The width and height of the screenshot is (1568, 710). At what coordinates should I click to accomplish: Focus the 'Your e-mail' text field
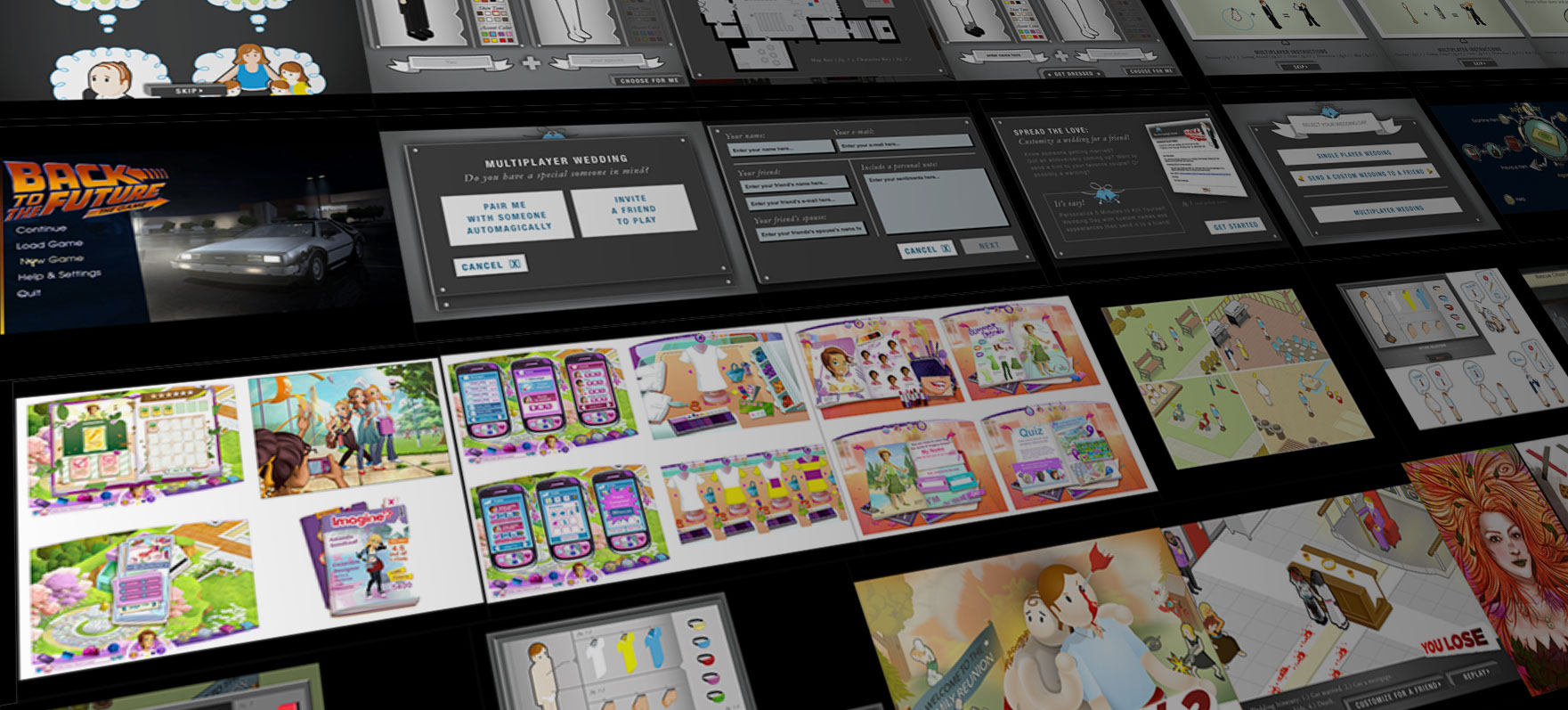(903, 143)
